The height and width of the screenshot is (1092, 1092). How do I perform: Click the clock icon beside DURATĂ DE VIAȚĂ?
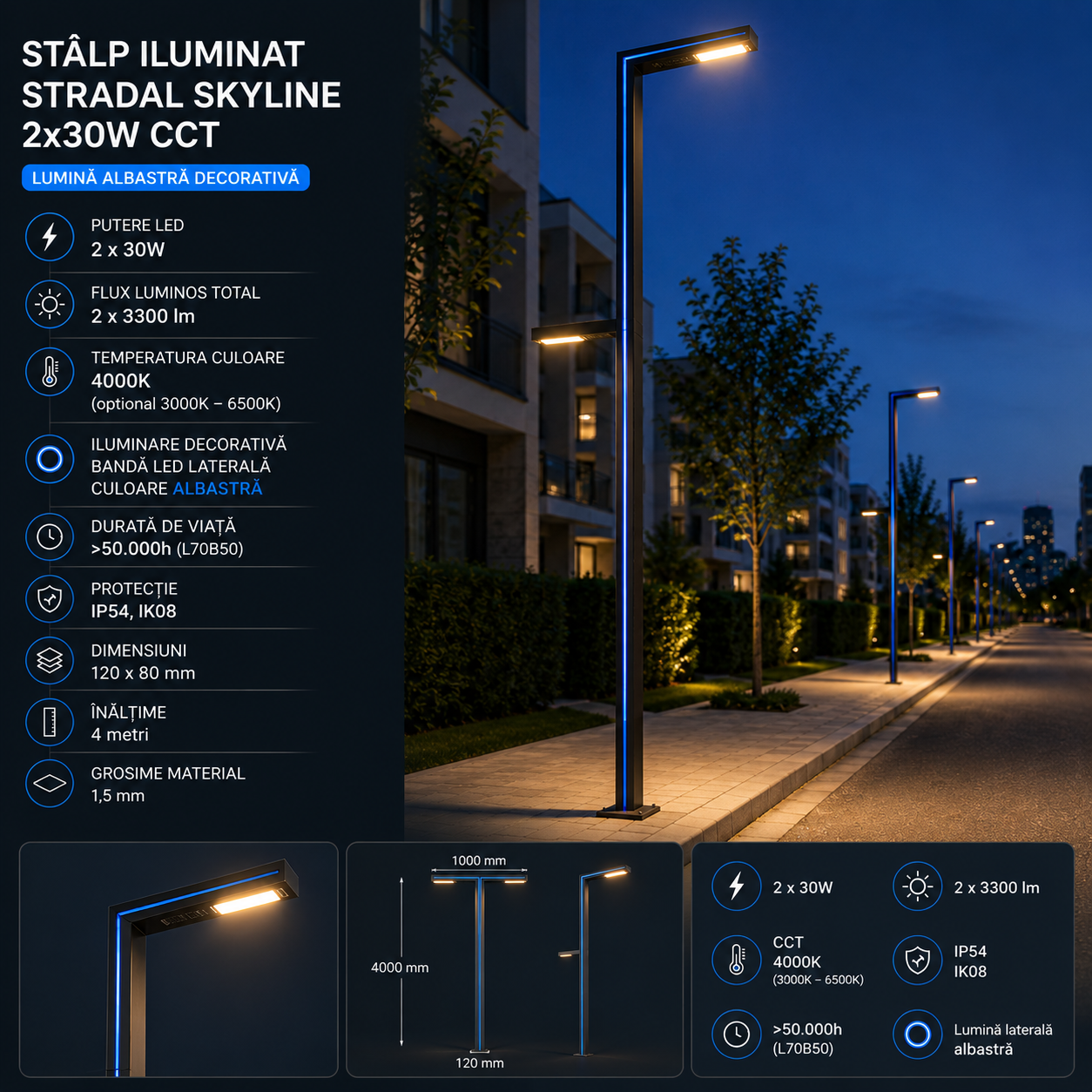[50, 536]
